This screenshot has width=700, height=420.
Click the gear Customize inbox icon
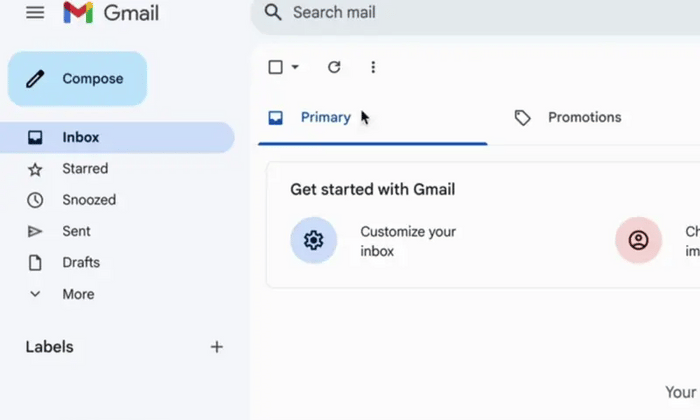(x=314, y=240)
